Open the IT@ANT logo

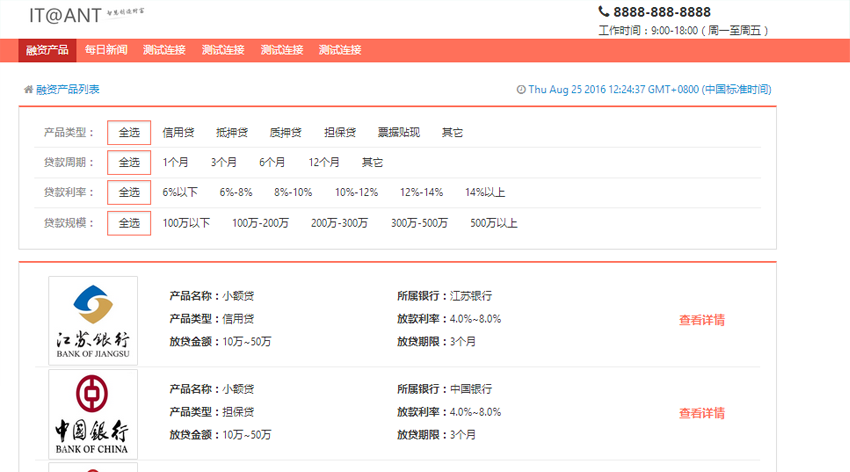point(86,15)
